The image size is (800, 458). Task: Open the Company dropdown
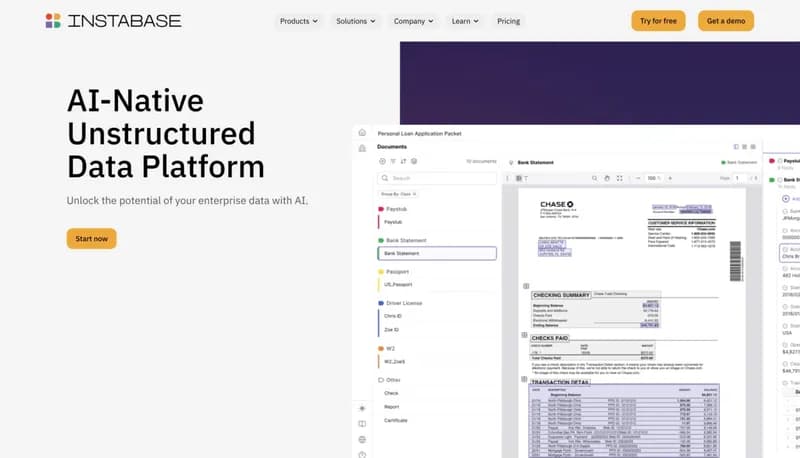413,21
